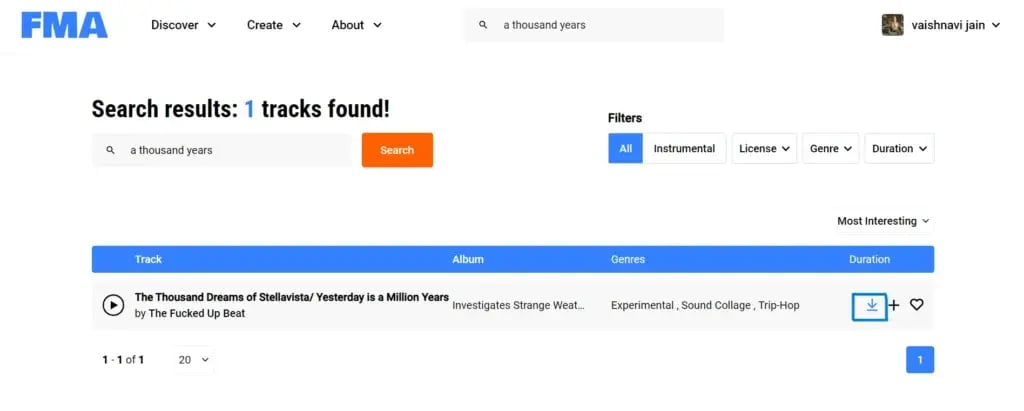Viewport: 1024px width, 411px height.
Task: Play The Thousand Dreams of Stellavista track
Action: point(113,305)
